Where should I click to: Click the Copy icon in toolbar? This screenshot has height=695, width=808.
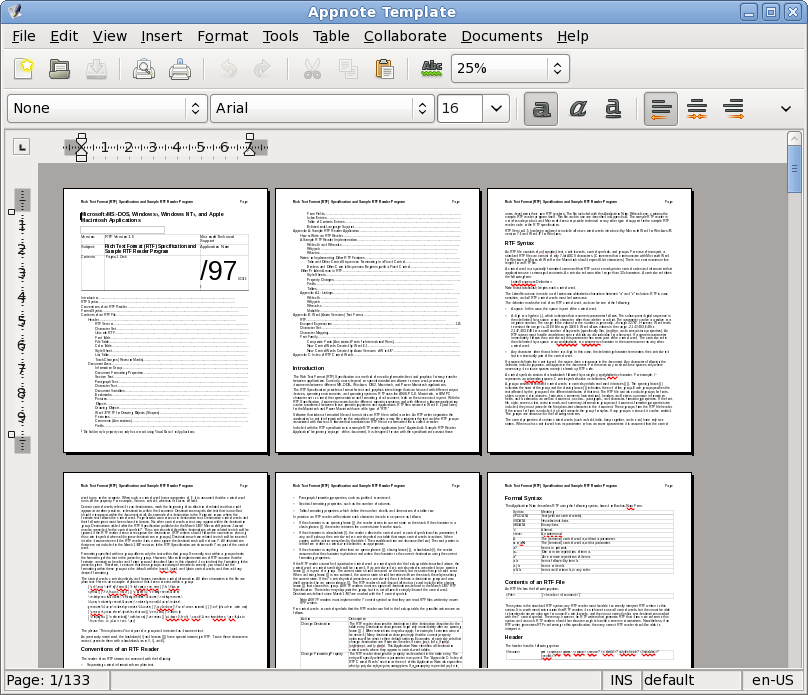[348, 69]
